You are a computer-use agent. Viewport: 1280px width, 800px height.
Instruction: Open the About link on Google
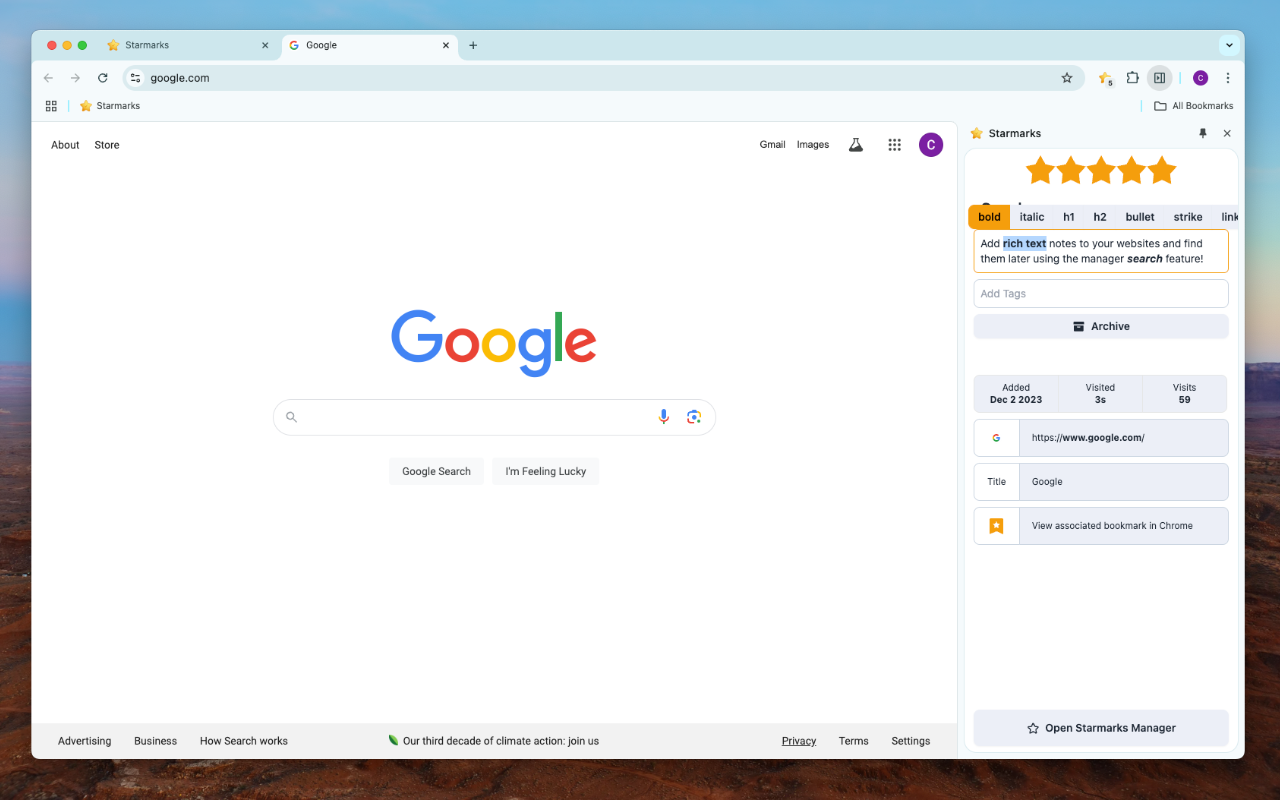click(65, 145)
